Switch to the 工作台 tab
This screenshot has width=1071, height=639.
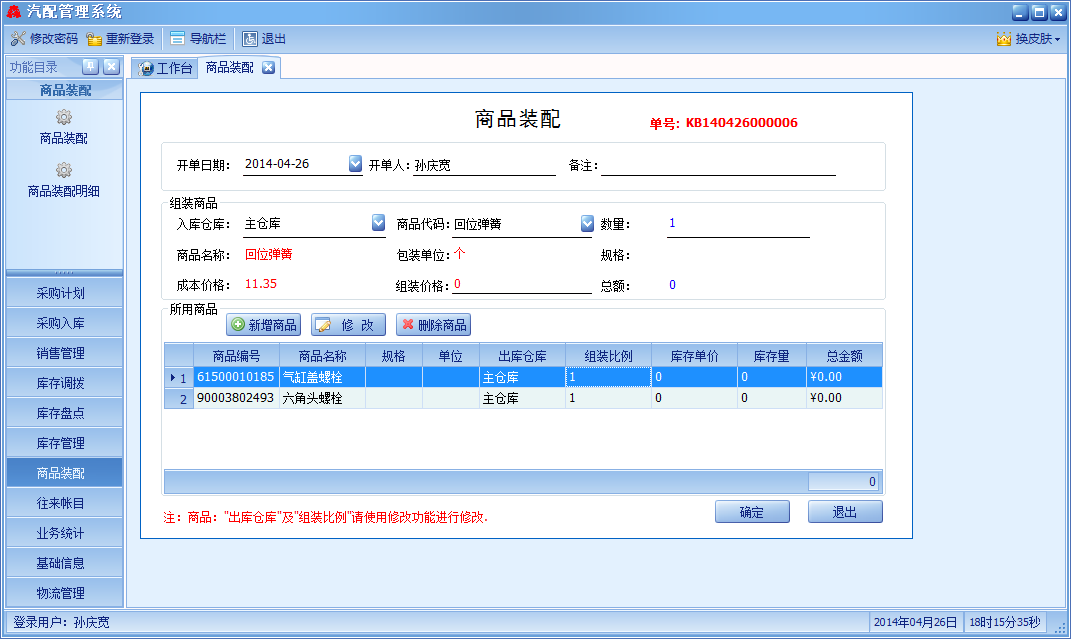[x=165, y=68]
